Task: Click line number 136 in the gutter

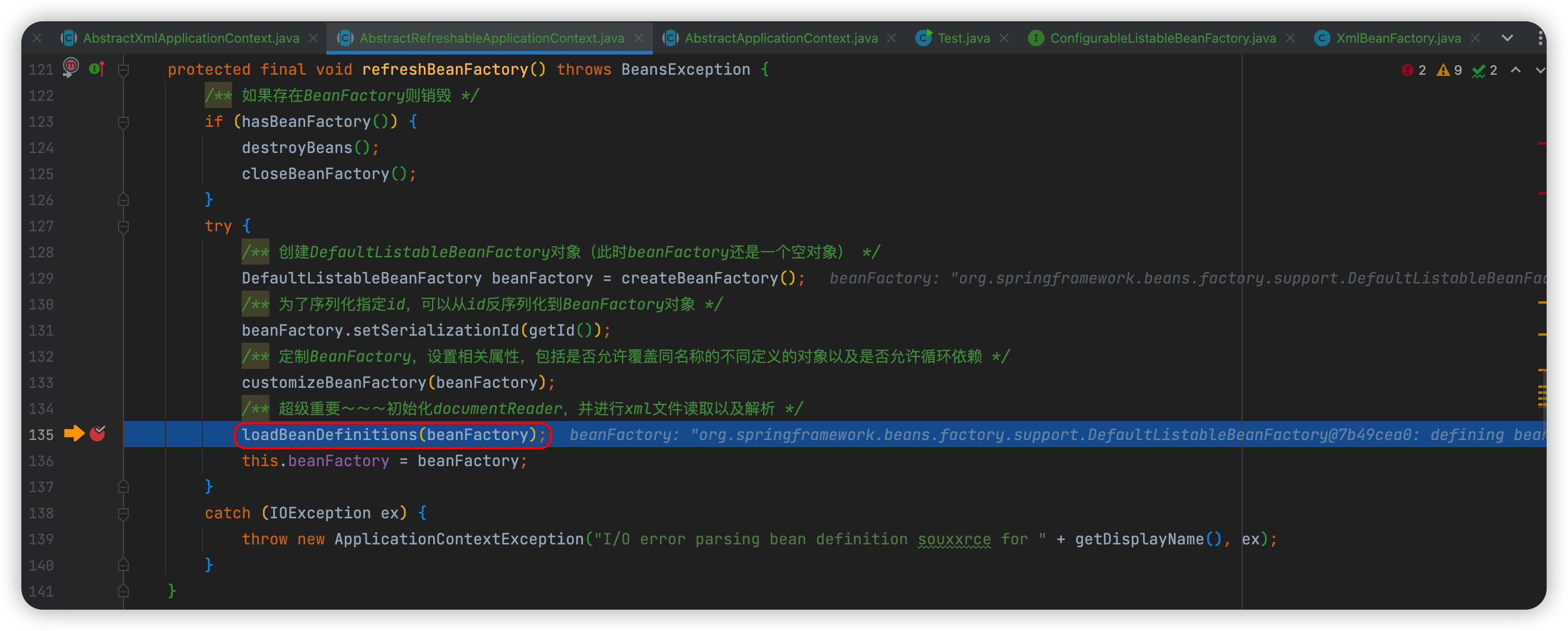Action: coord(41,461)
